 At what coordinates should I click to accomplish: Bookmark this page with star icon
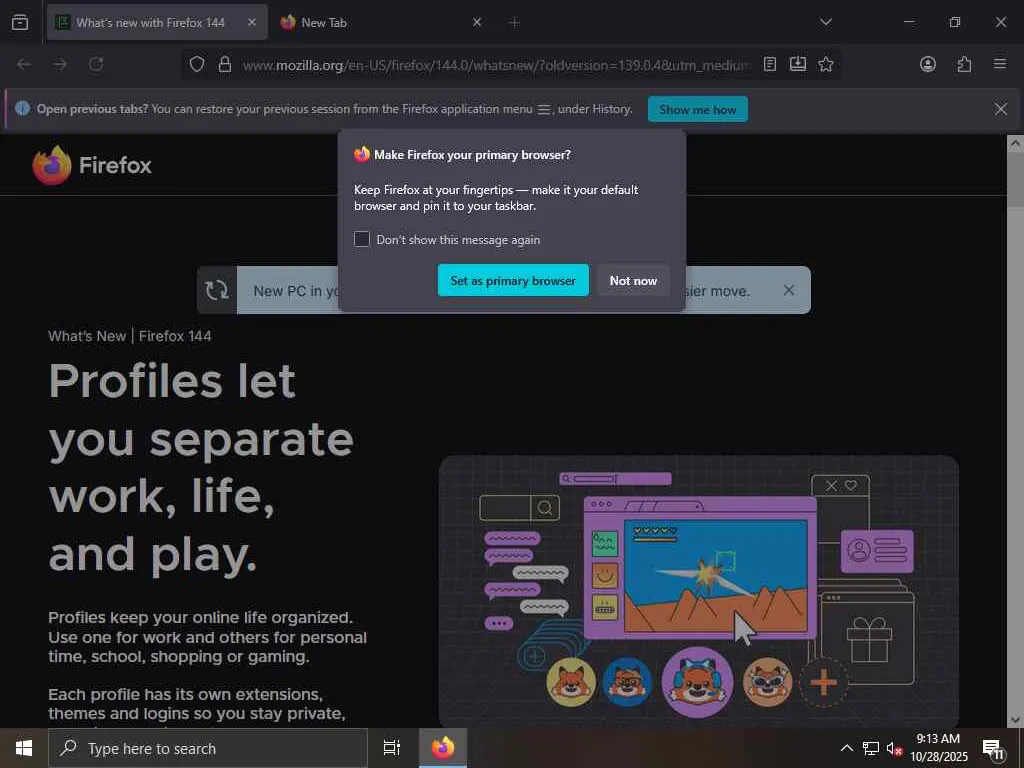pos(825,64)
